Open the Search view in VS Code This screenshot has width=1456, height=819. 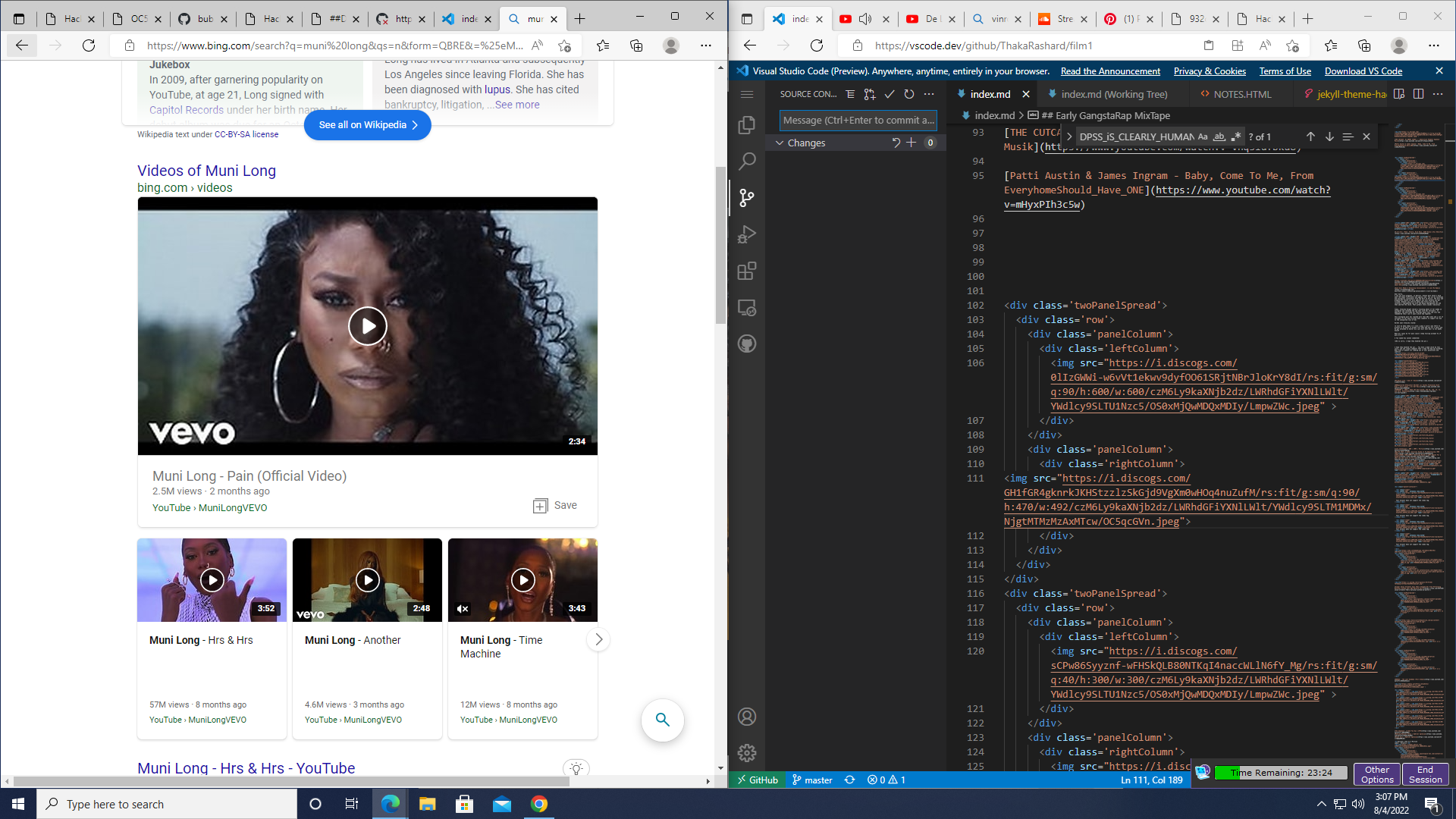point(747,161)
